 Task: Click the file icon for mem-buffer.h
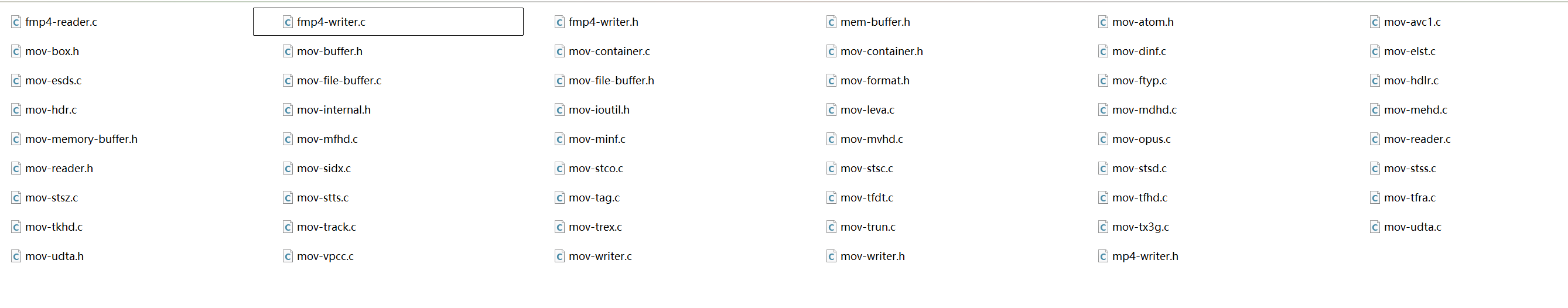pos(832,22)
